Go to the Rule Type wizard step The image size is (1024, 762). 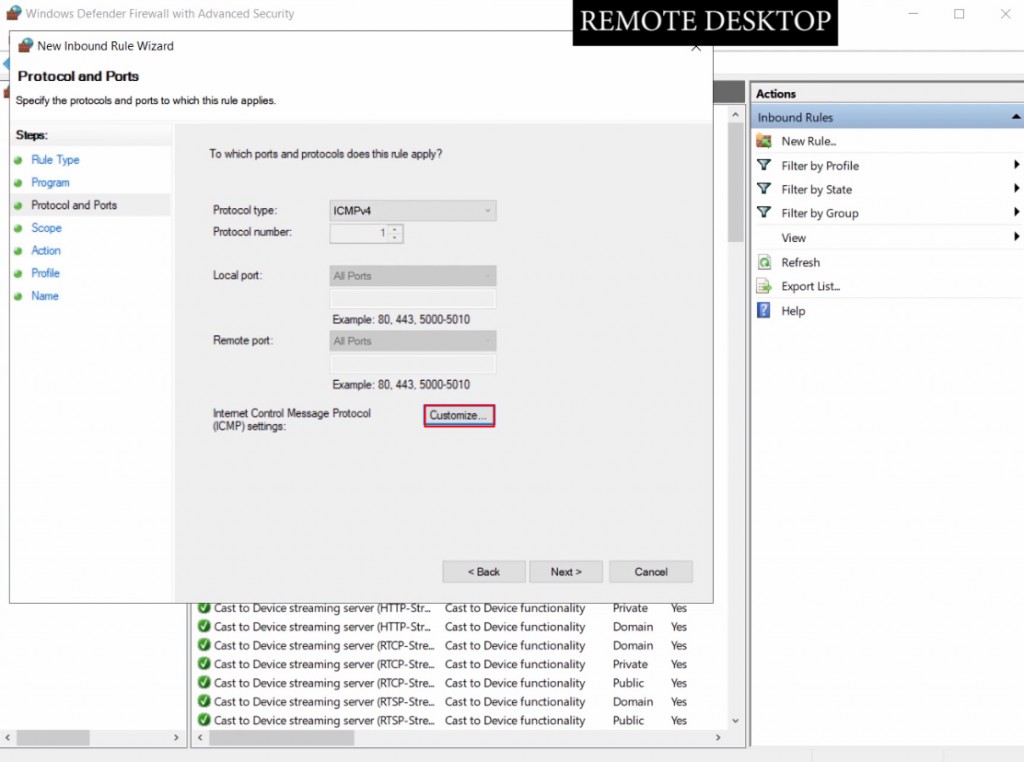(55, 160)
